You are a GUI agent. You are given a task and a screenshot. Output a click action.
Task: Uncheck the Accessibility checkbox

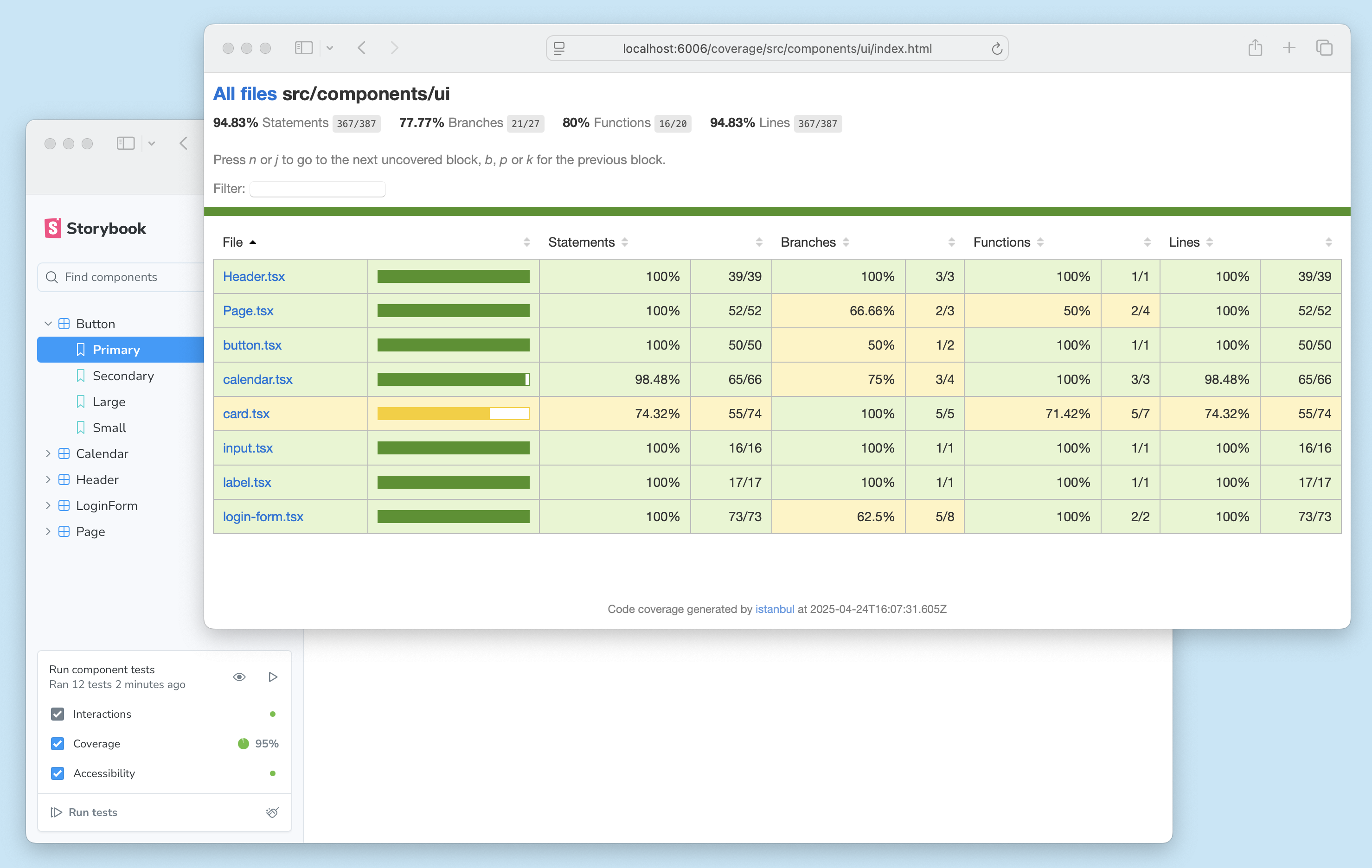click(58, 773)
